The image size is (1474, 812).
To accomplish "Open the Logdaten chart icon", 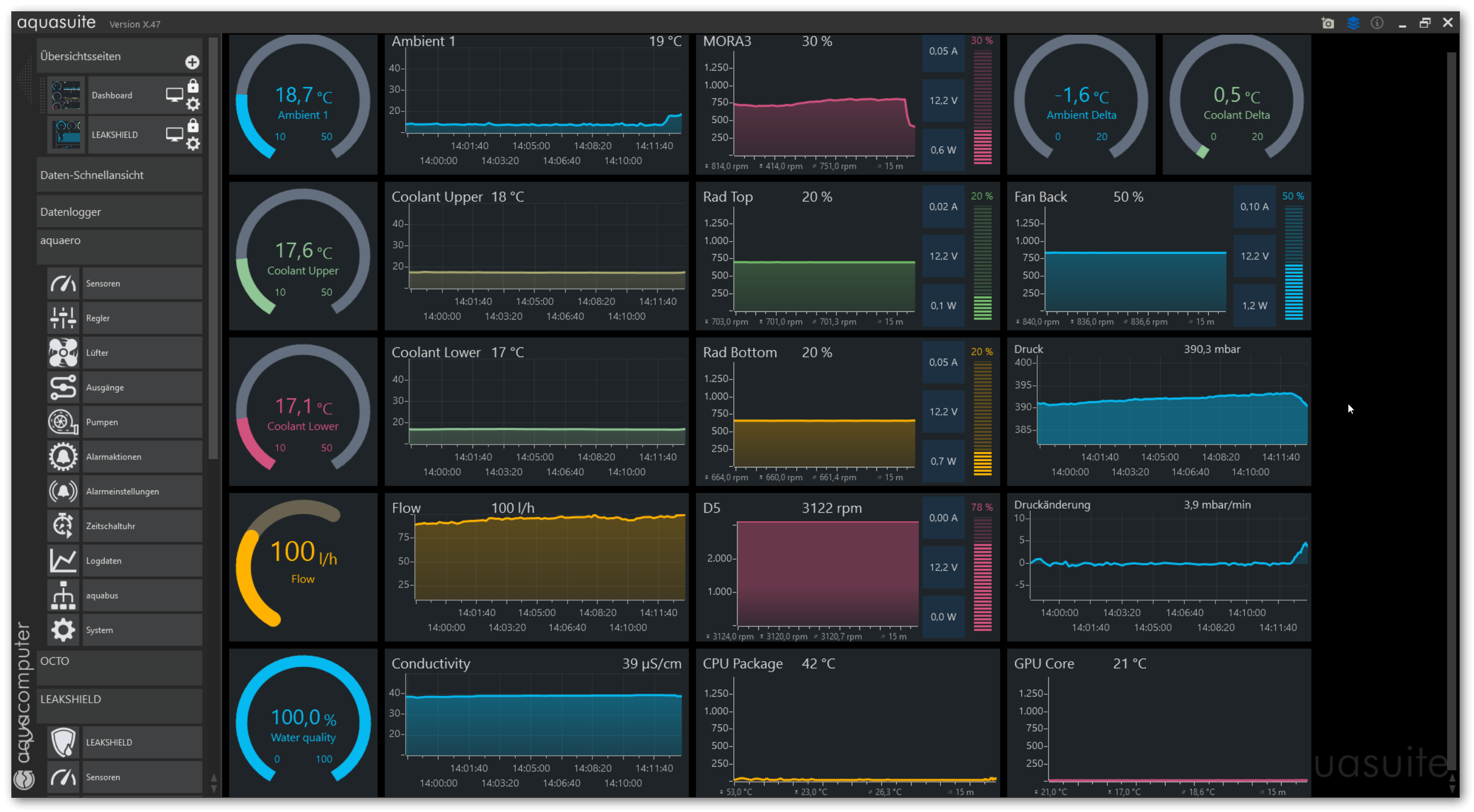I will (63, 561).
